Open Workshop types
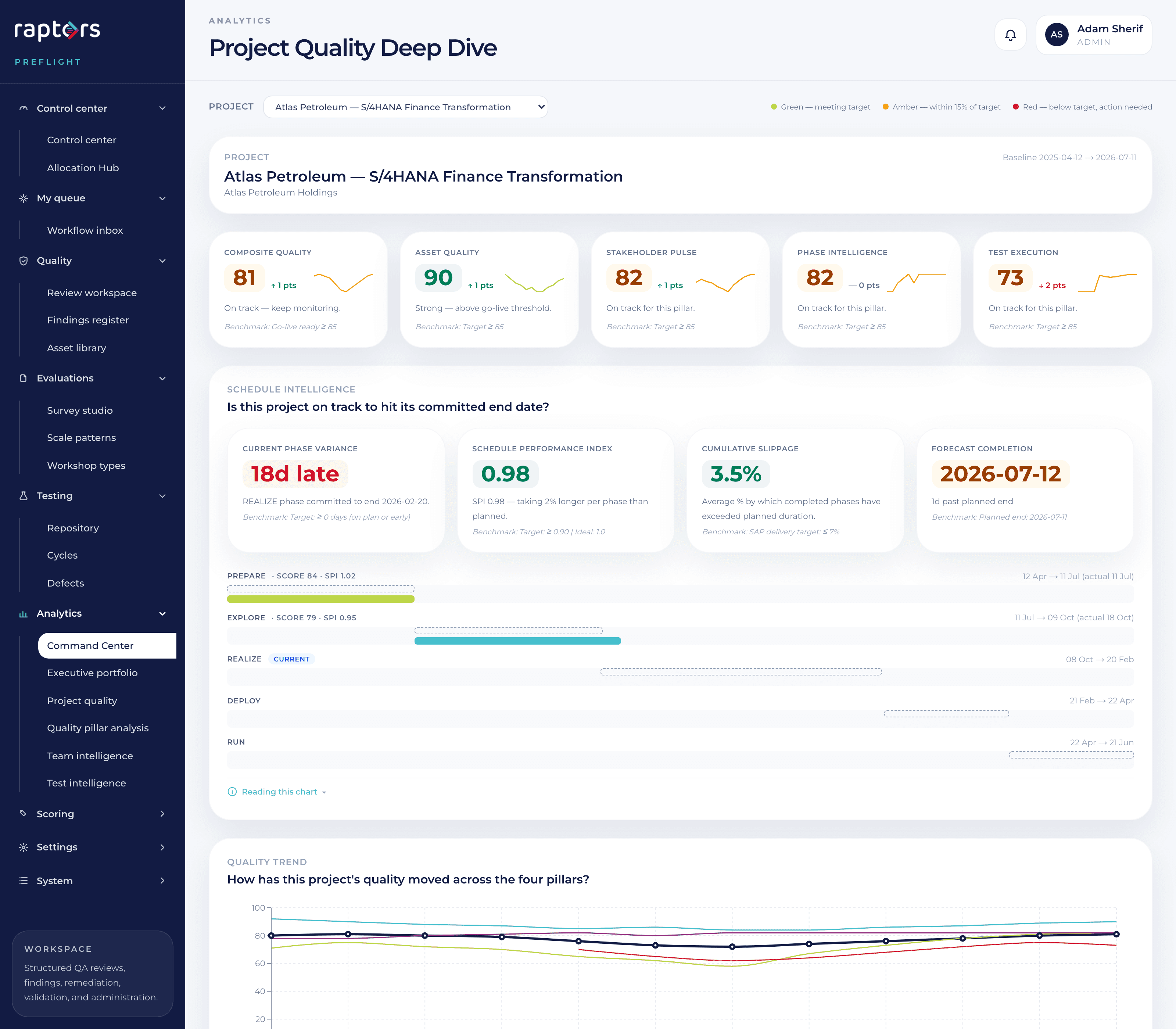Image resolution: width=1176 pixels, height=1029 pixels. point(107,466)
